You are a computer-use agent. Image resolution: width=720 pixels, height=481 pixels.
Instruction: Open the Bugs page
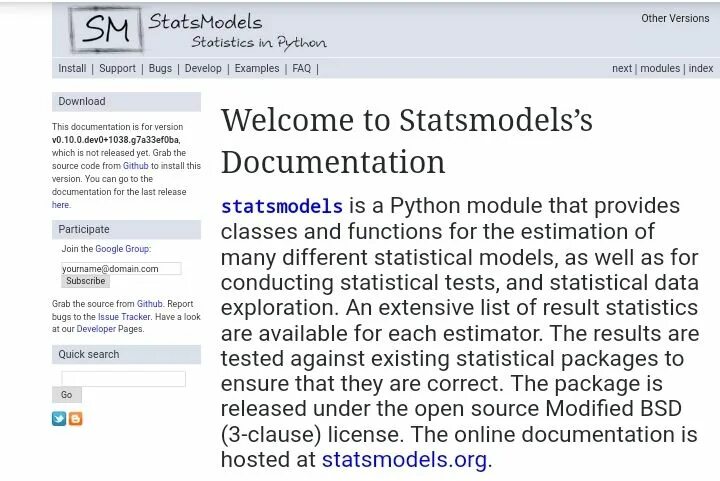tap(160, 68)
